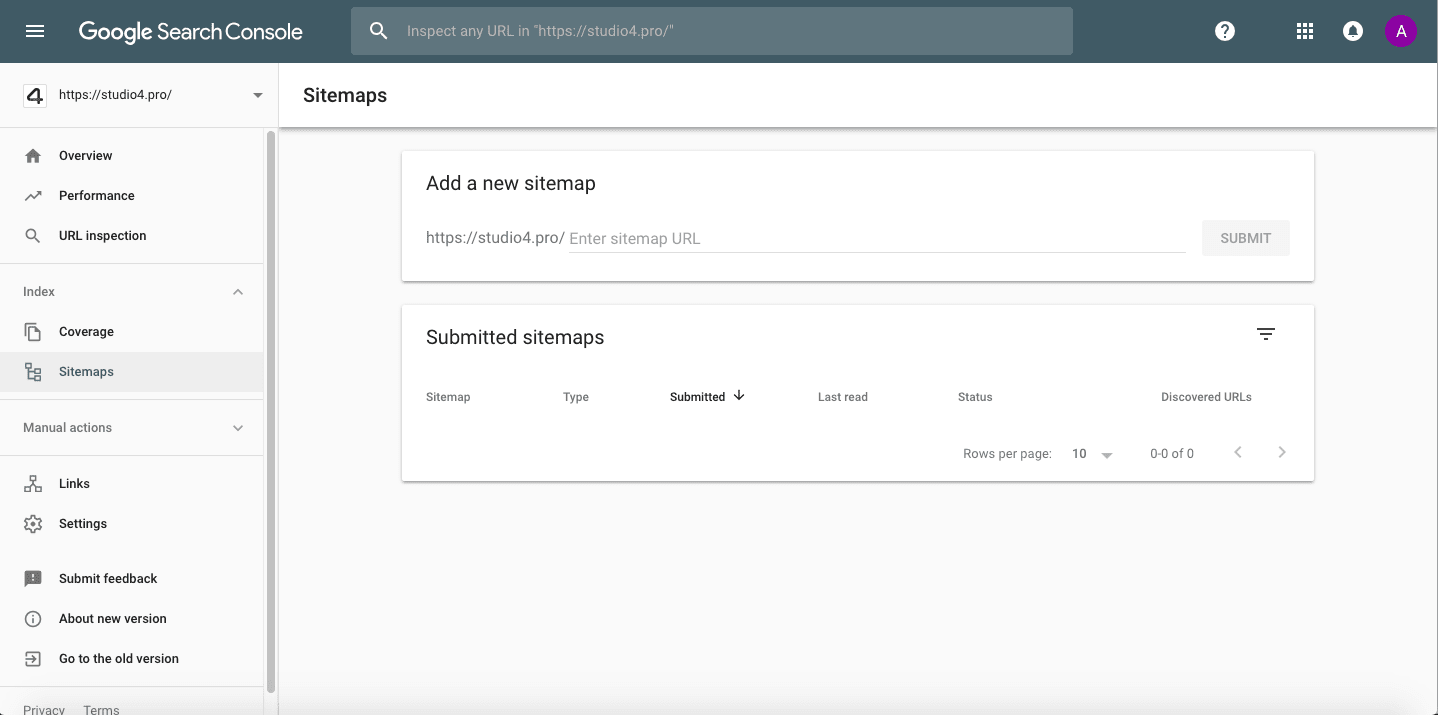Click the About new version info icon

click(x=33, y=619)
